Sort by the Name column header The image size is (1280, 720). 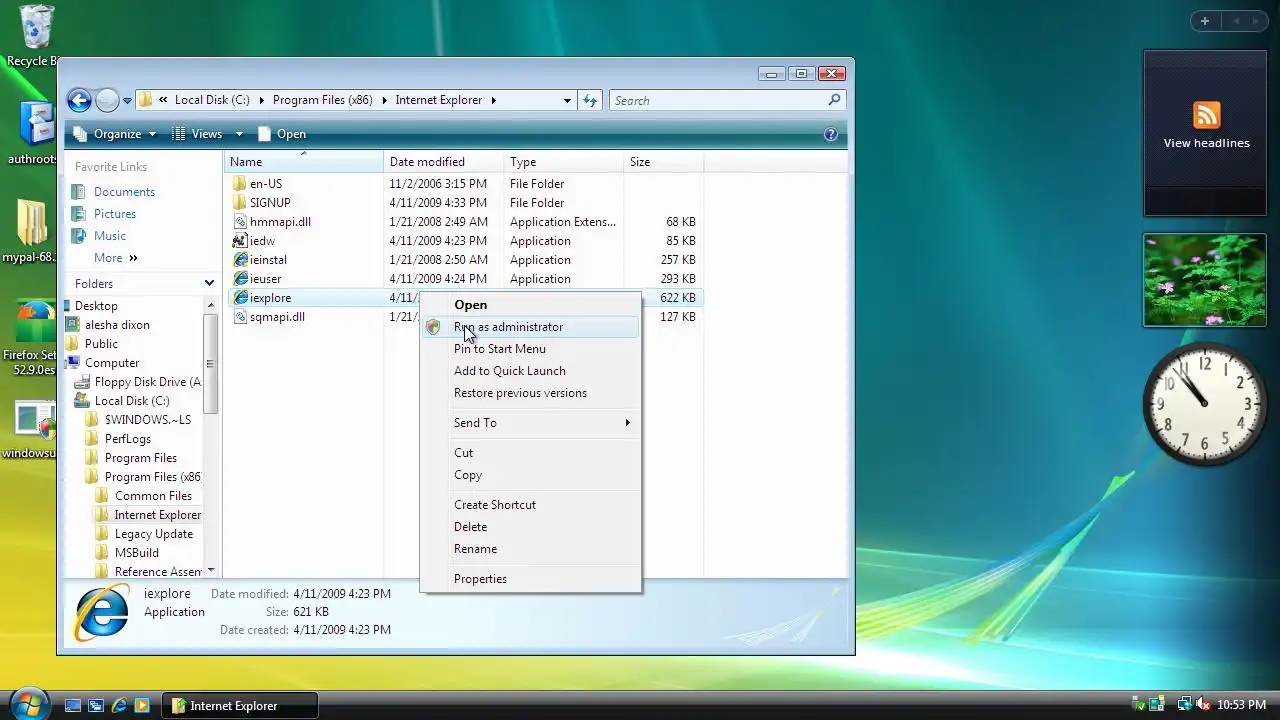[x=304, y=162]
